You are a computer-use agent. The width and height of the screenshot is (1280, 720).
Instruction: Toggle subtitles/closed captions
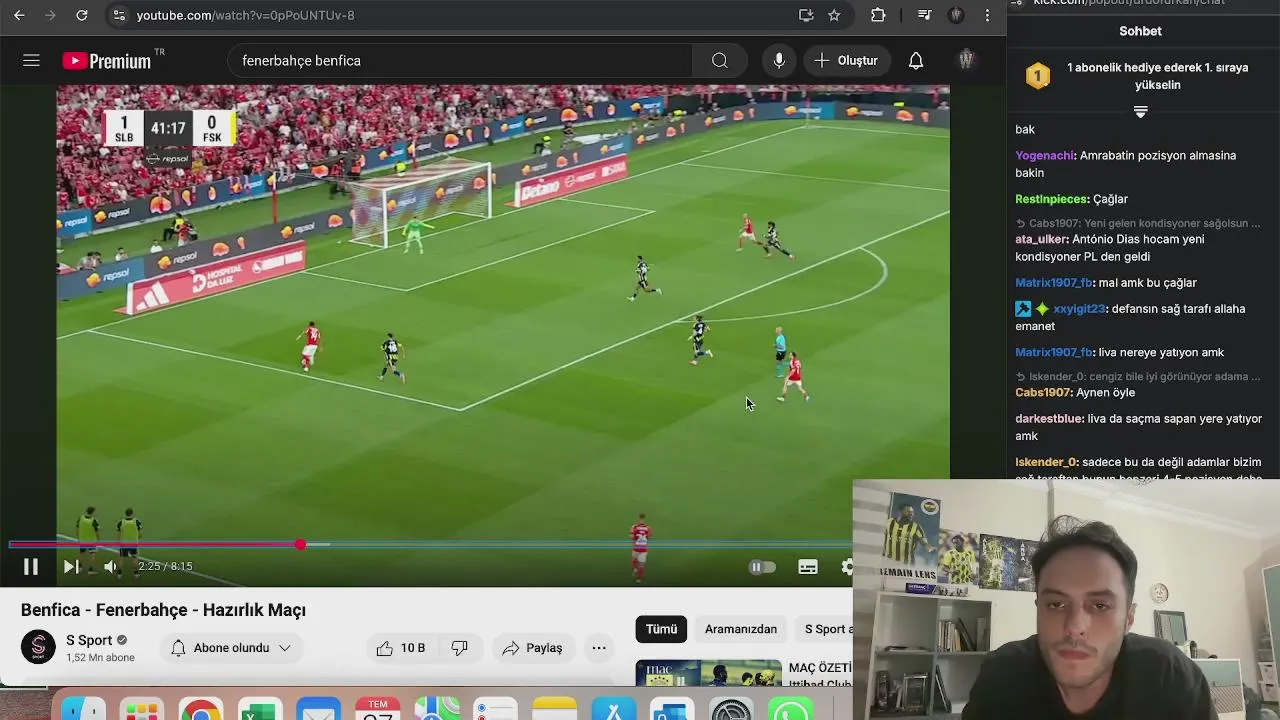click(x=808, y=567)
